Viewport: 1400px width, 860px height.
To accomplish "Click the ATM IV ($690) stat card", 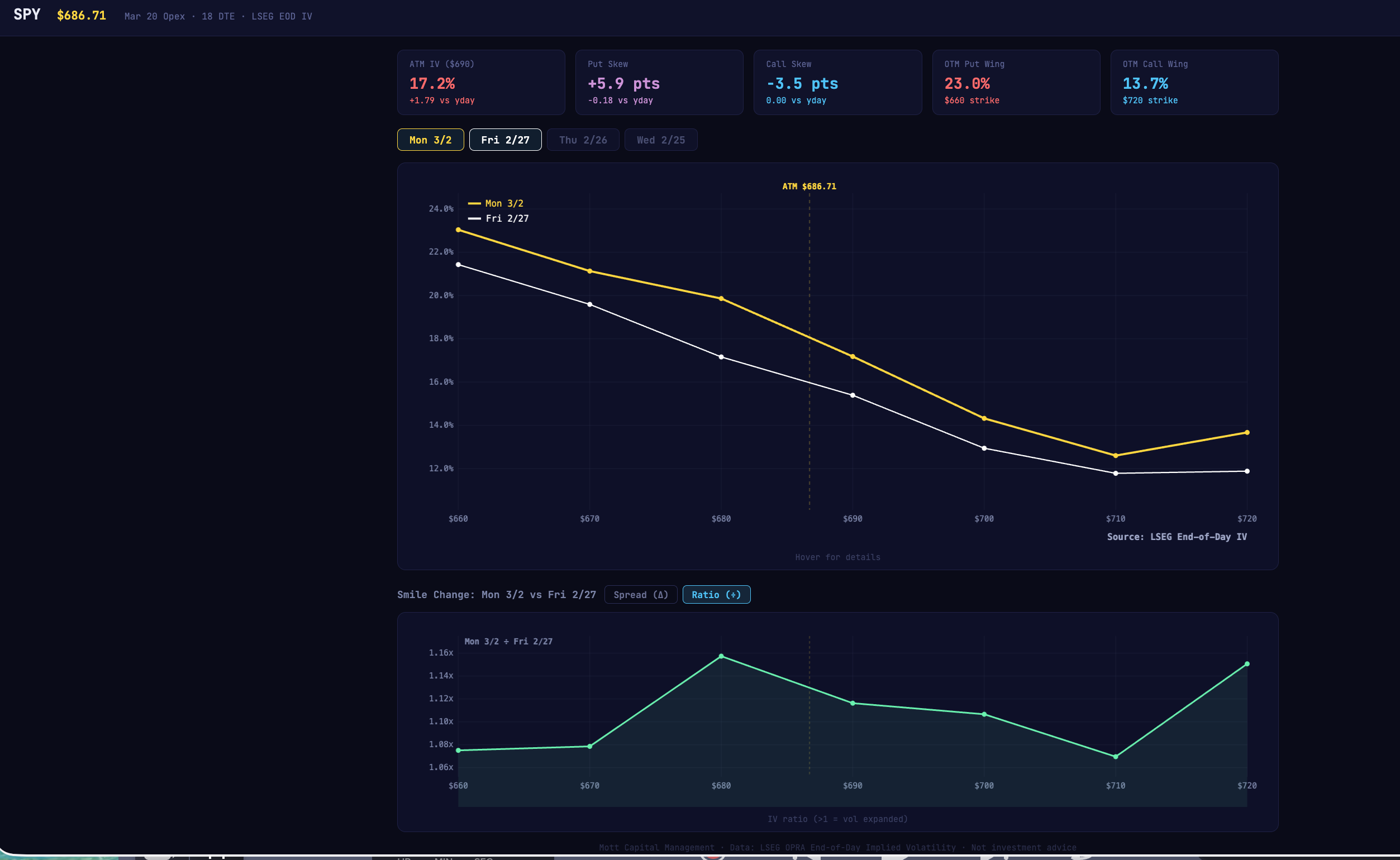I will tap(480, 83).
